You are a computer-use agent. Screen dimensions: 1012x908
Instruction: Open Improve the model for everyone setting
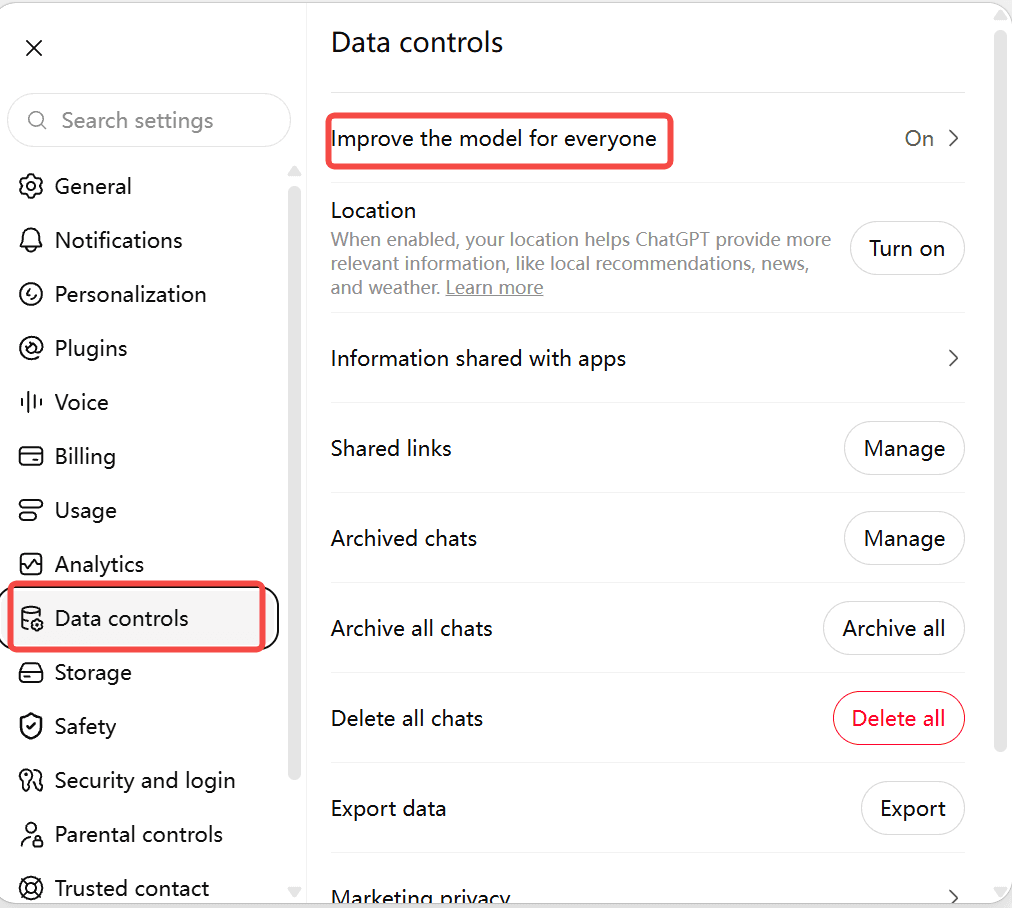(x=647, y=138)
